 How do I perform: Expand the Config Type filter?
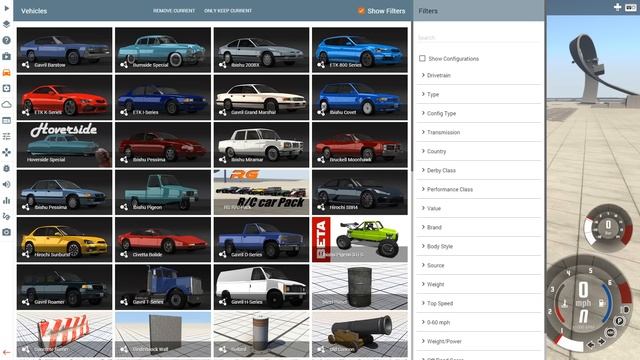[479, 113]
